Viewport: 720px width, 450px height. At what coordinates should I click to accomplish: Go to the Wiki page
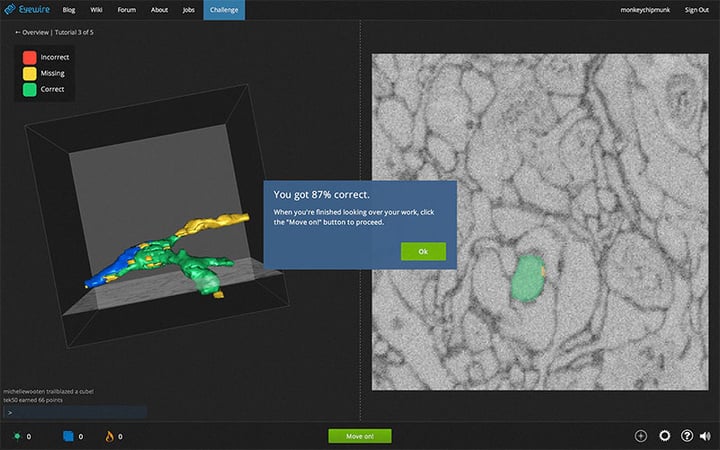click(x=96, y=10)
